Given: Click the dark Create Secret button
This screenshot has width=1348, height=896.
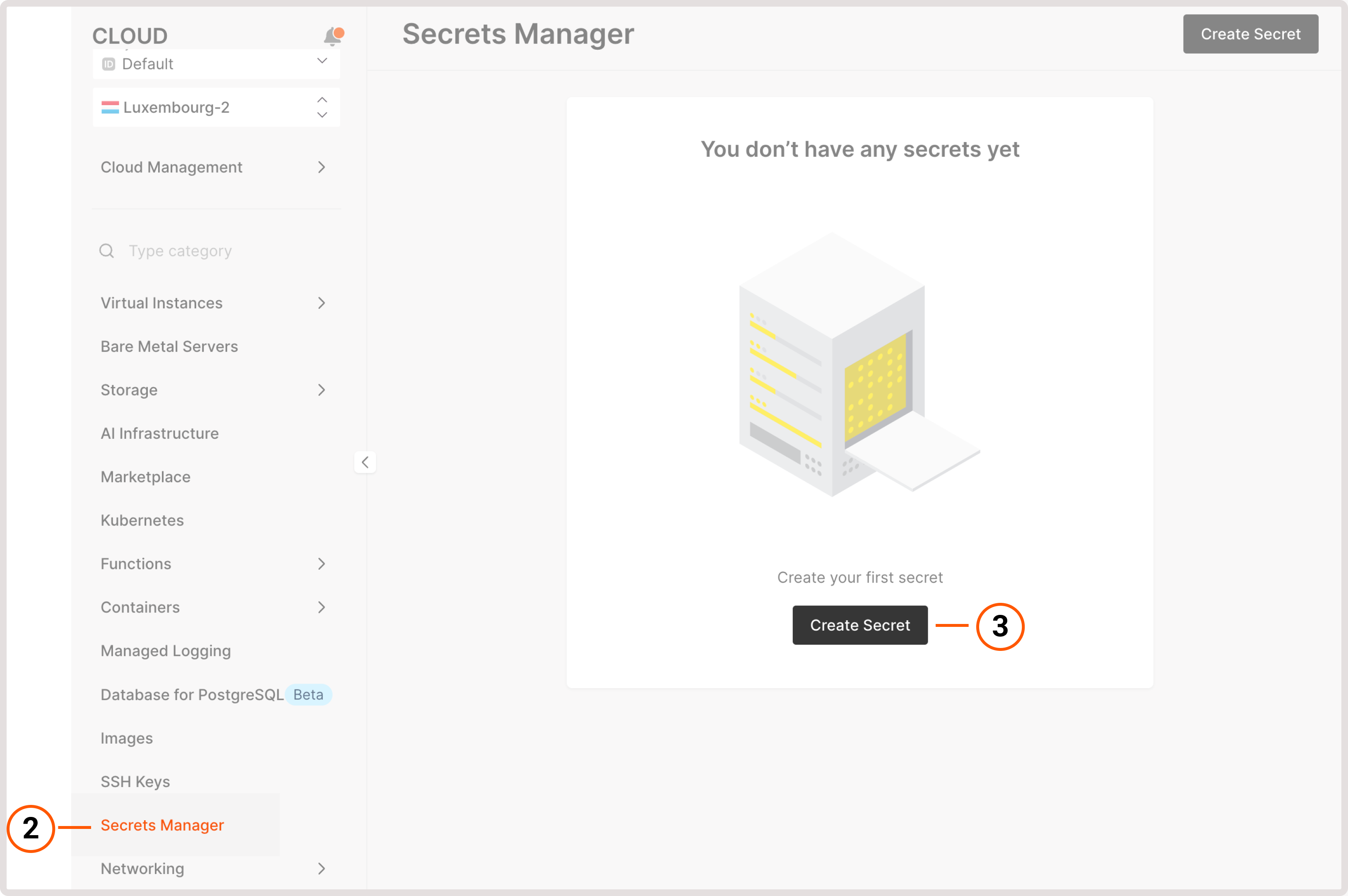Looking at the screenshot, I should [x=859, y=625].
